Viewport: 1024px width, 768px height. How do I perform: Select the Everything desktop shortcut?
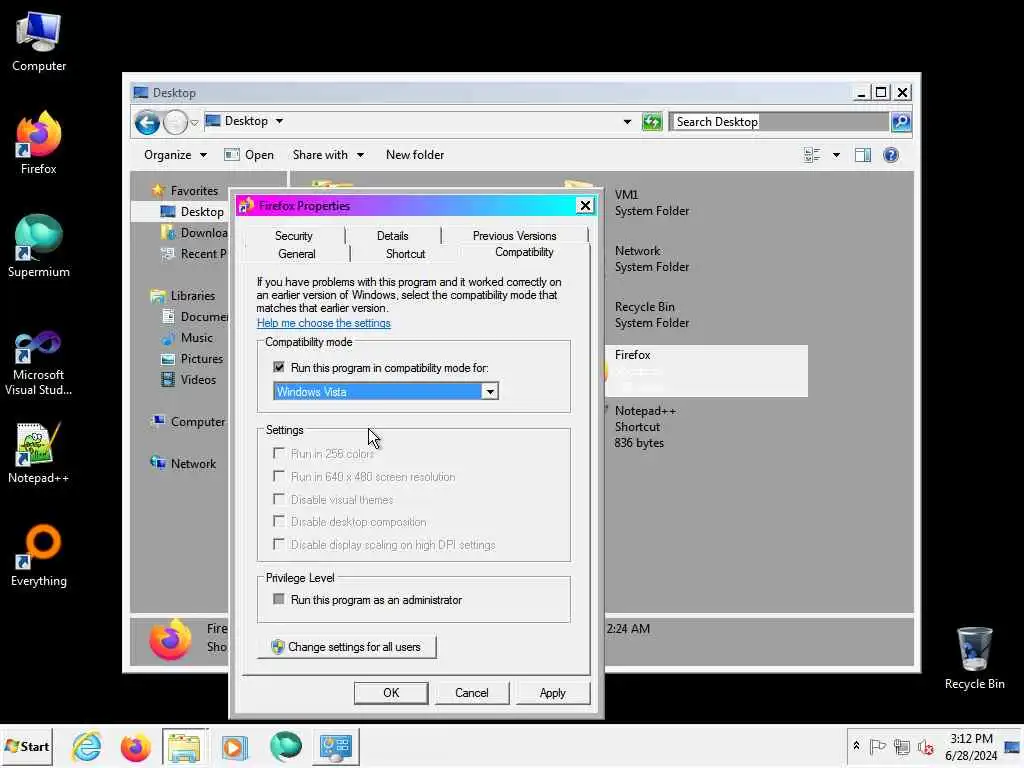point(39,555)
